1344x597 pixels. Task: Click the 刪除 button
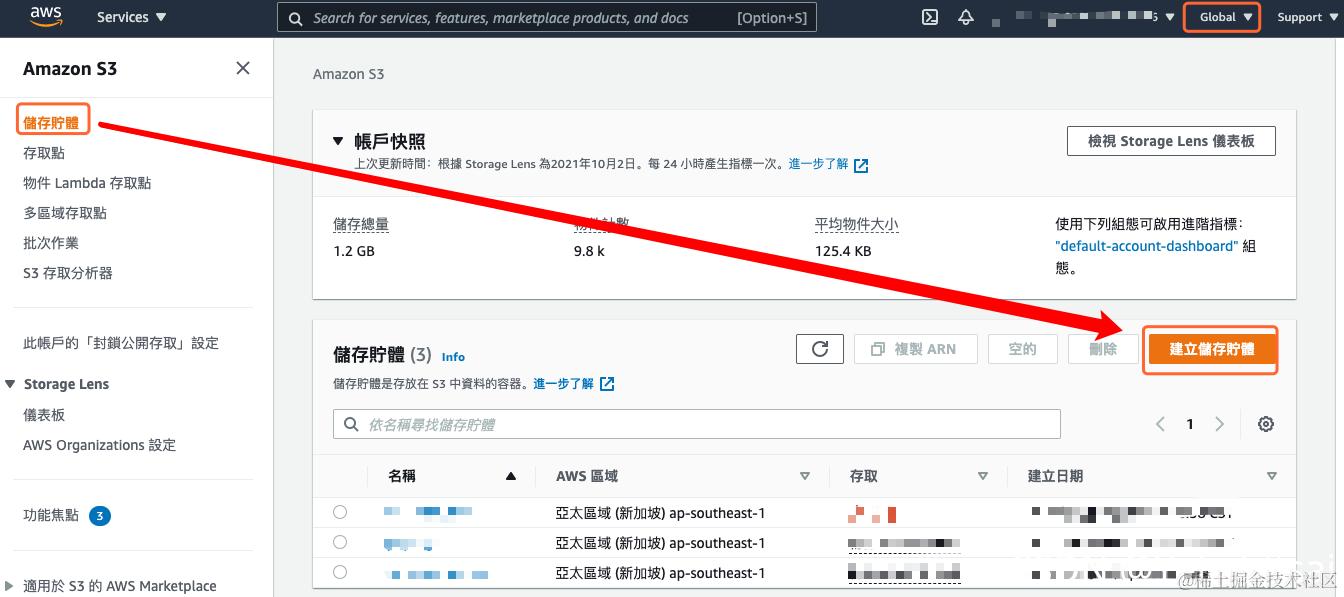coord(1103,349)
